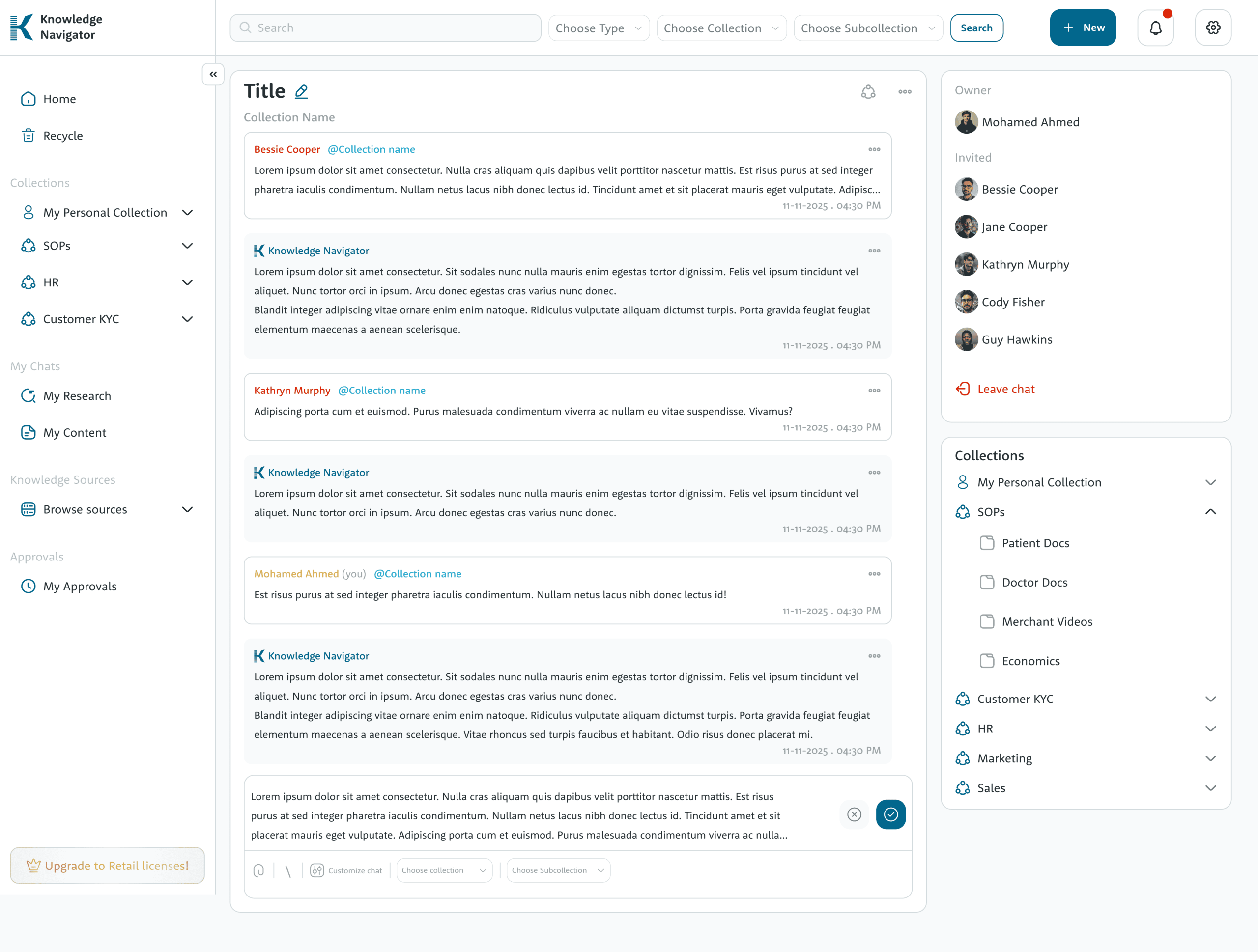Viewport: 1258px width, 952px height.
Task: Open options menu on Bessie Cooper's message
Action: [874, 149]
